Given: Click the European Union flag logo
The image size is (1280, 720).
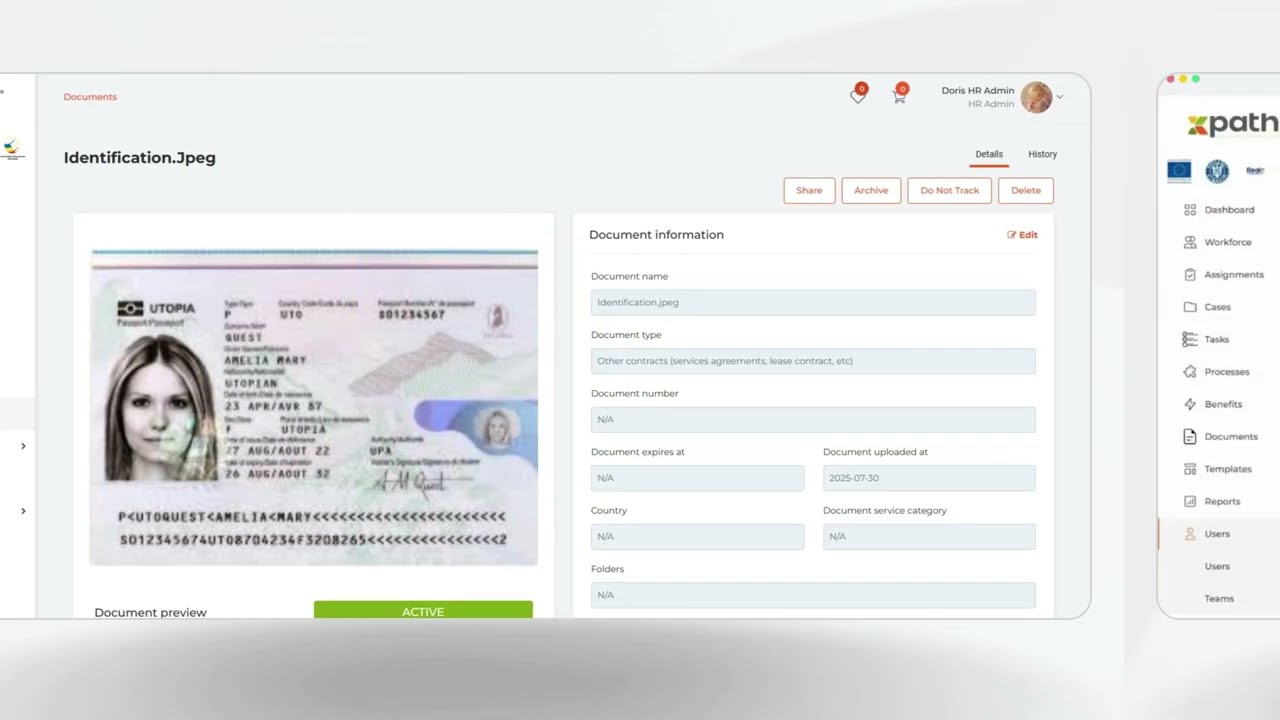Looking at the screenshot, I should click(1179, 171).
